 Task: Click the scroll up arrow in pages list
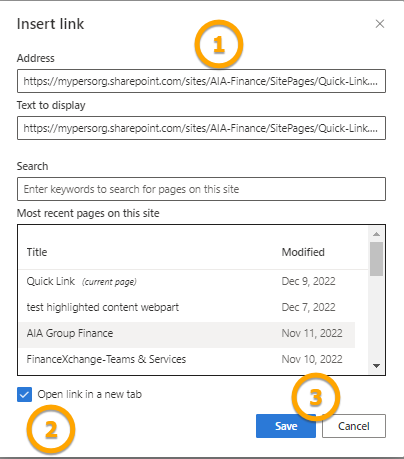click(x=376, y=234)
